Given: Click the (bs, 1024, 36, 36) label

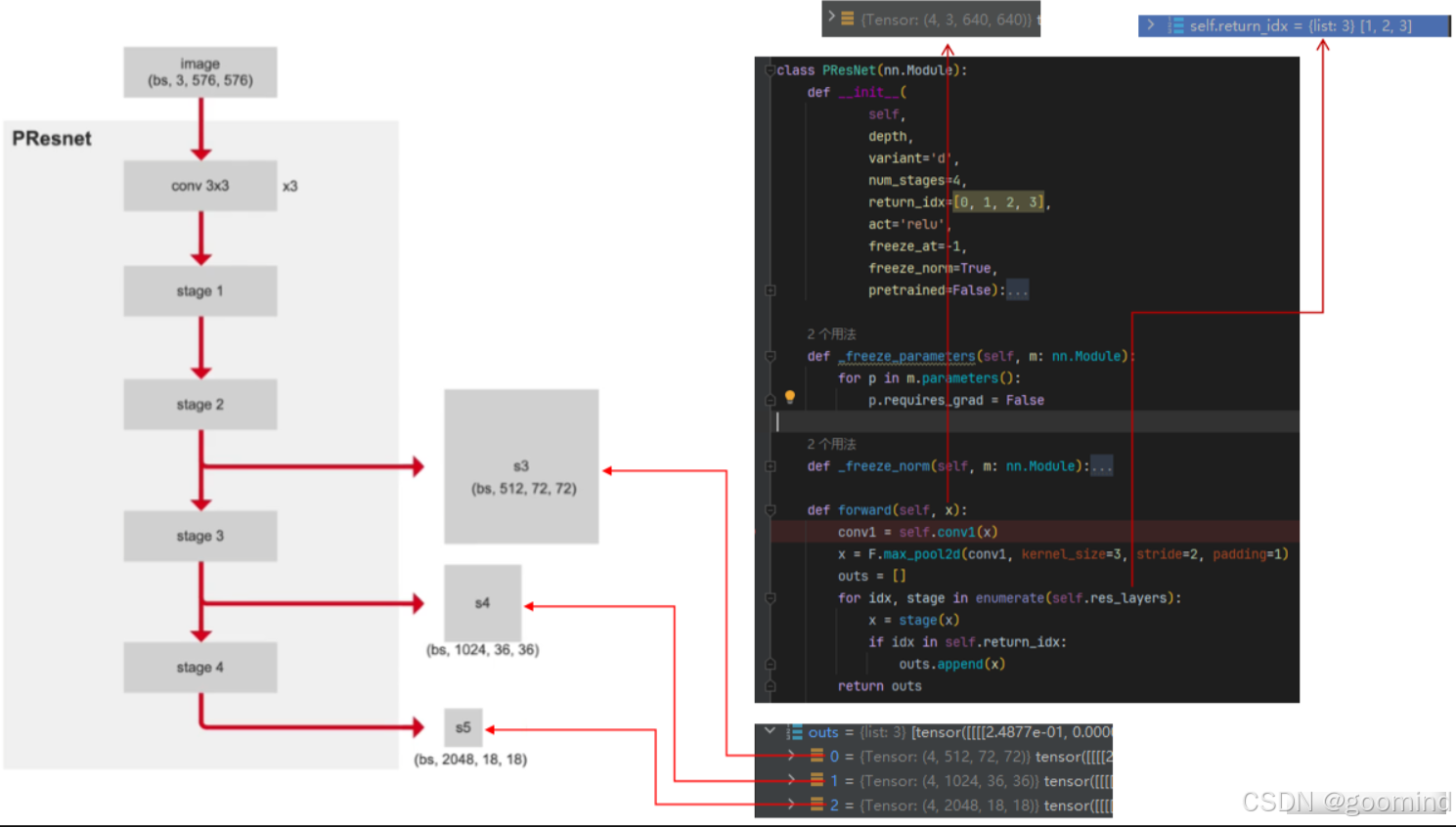Looking at the screenshot, I should (483, 650).
